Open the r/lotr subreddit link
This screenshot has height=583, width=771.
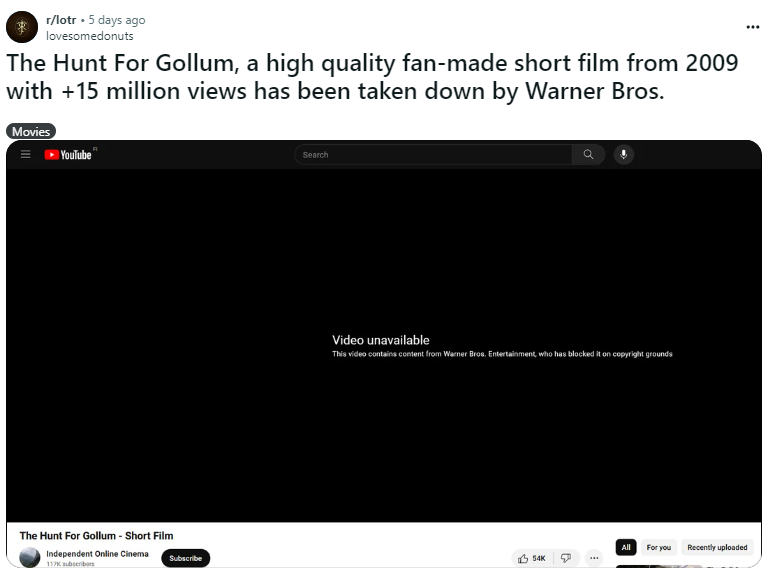point(61,20)
